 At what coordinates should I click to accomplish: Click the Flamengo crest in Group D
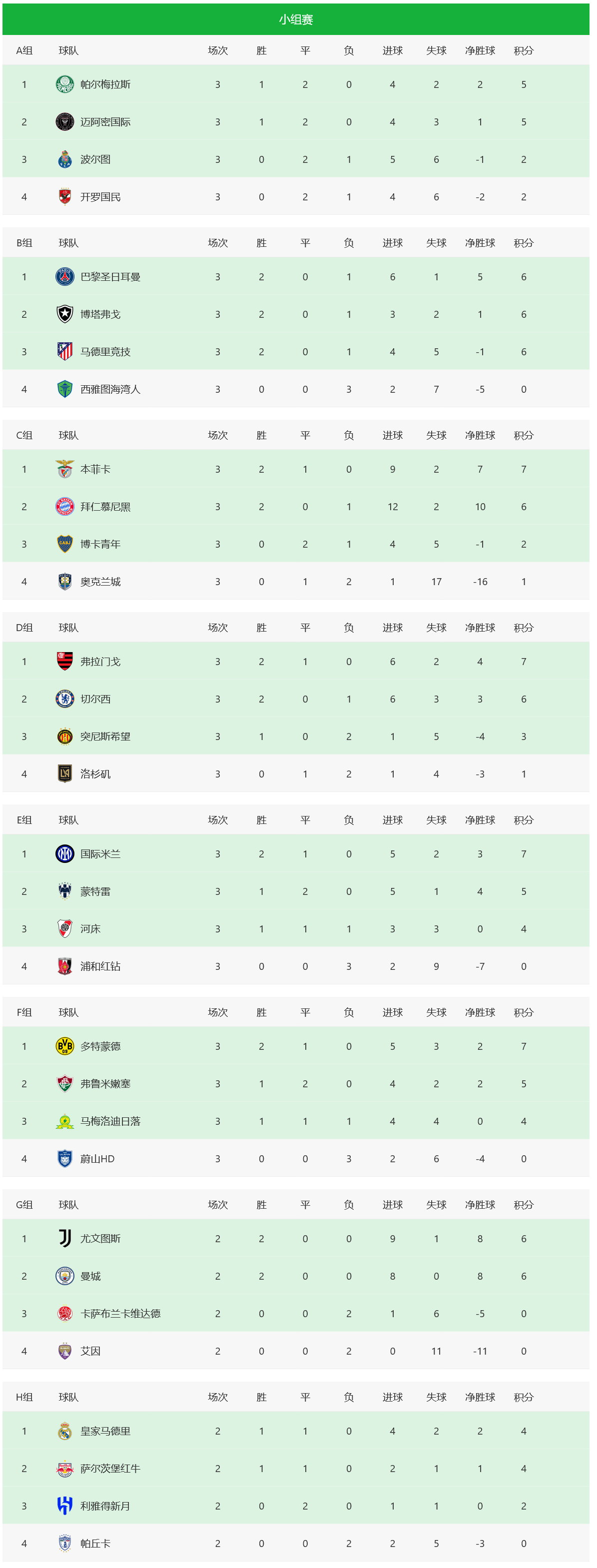point(64,662)
